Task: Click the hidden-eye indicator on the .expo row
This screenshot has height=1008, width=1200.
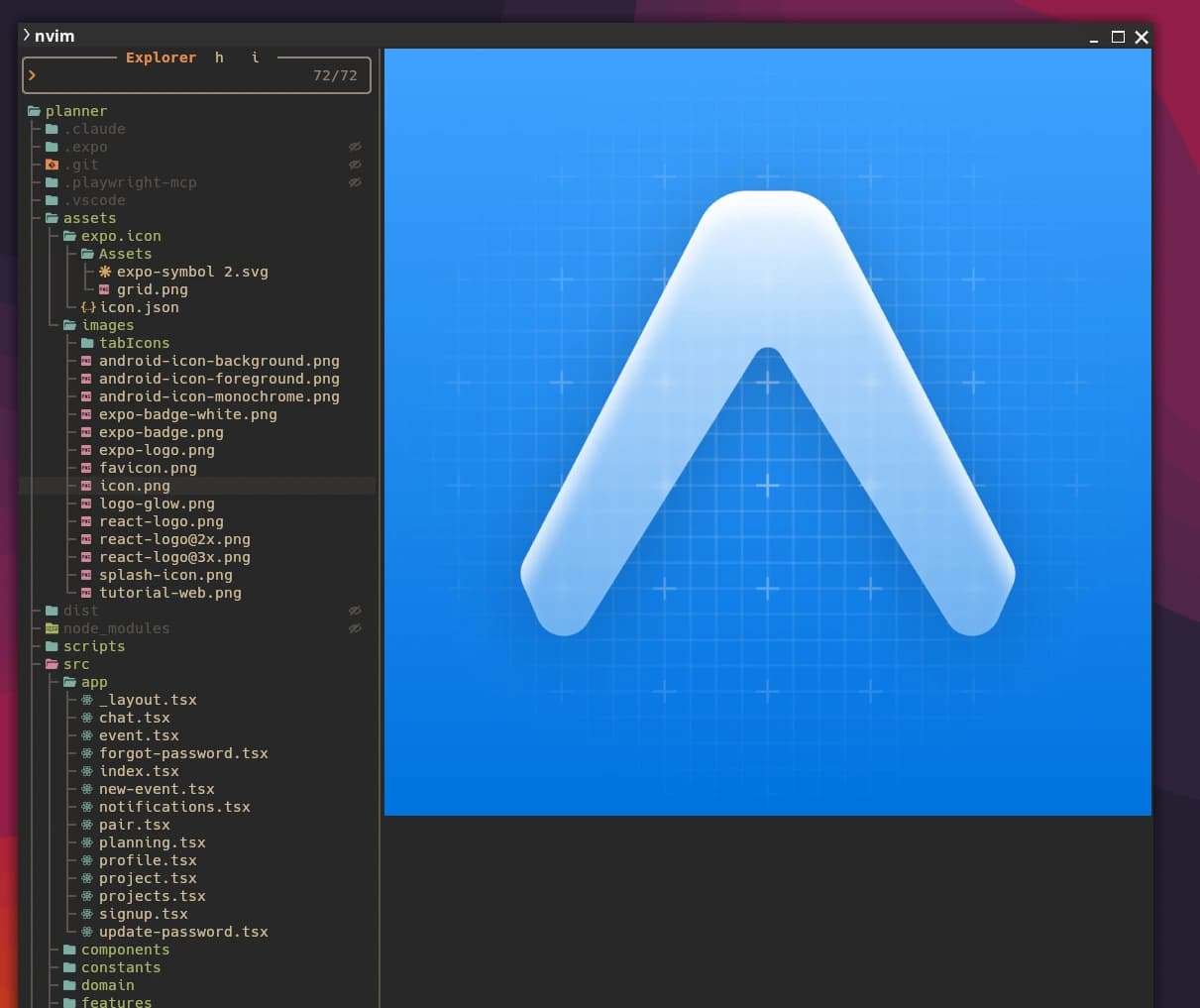Action: point(355,147)
